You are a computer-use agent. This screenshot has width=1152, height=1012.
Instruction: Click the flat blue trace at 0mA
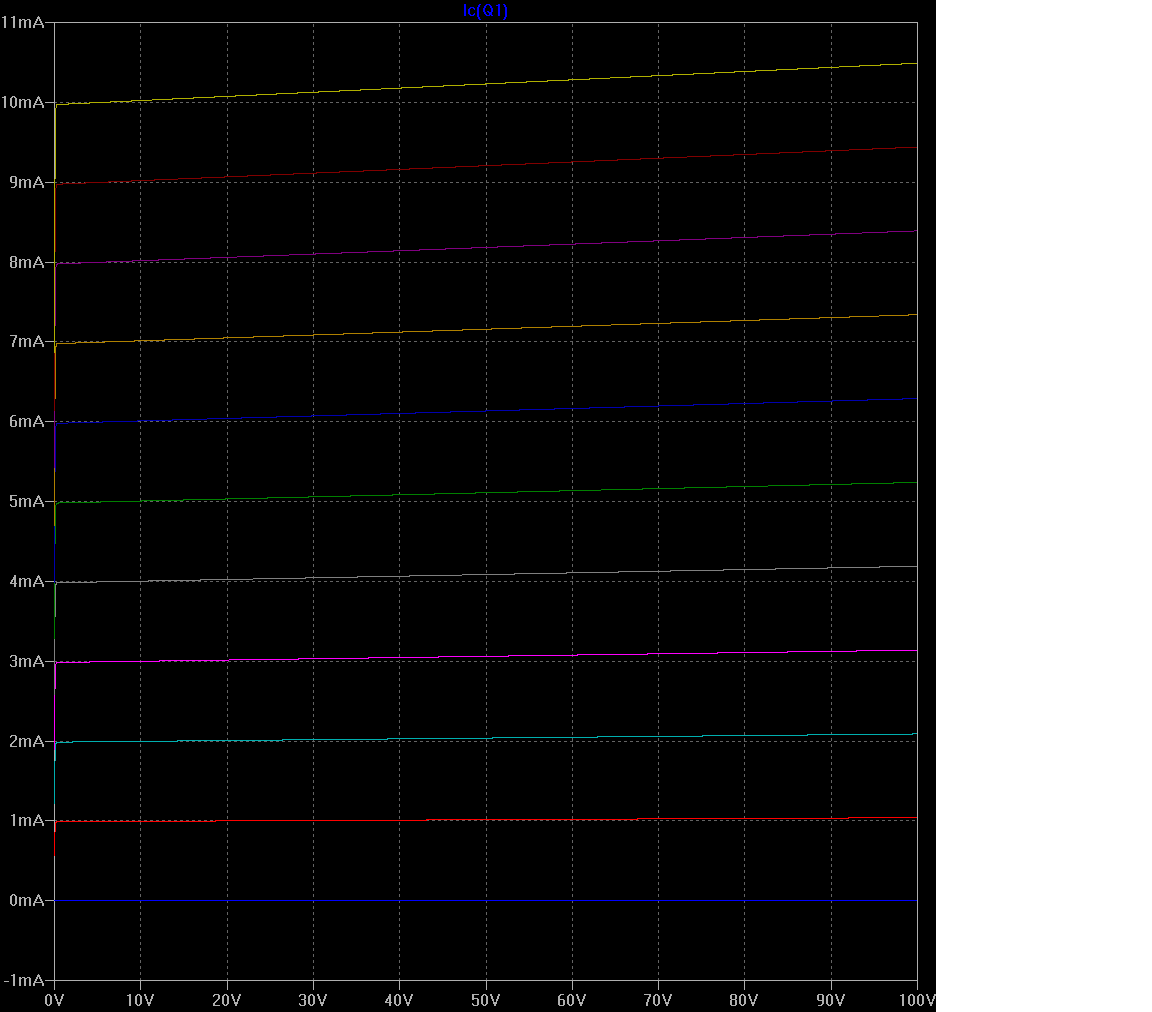click(486, 900)
